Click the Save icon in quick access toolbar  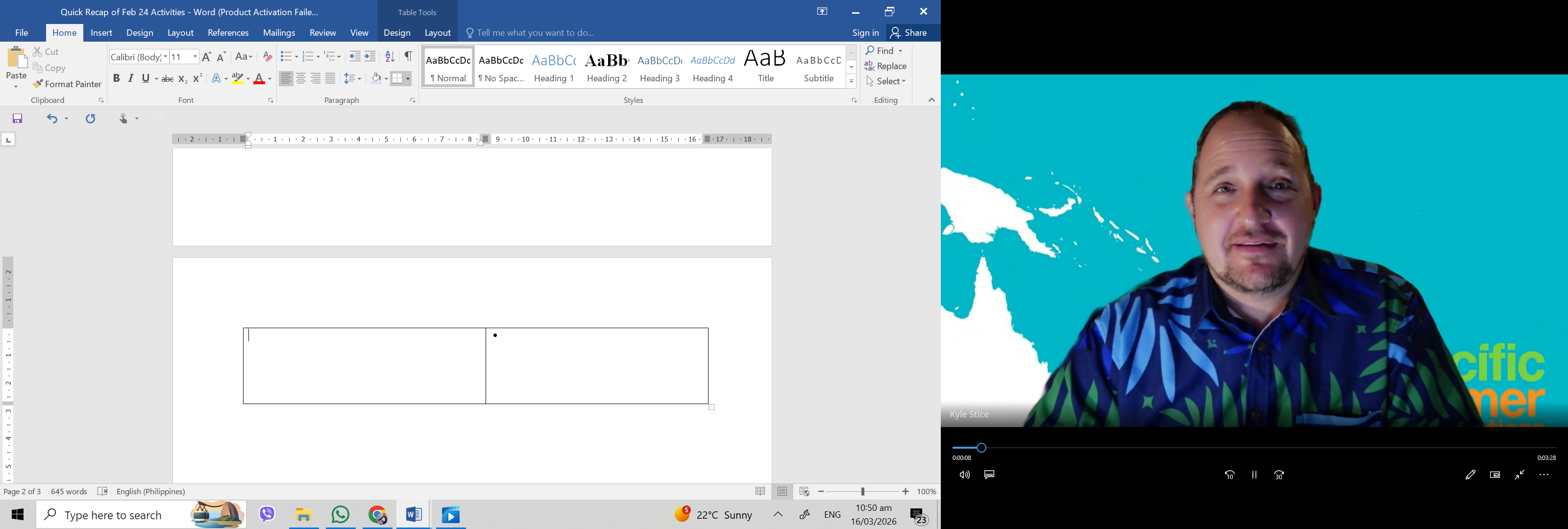coord(18,119)
